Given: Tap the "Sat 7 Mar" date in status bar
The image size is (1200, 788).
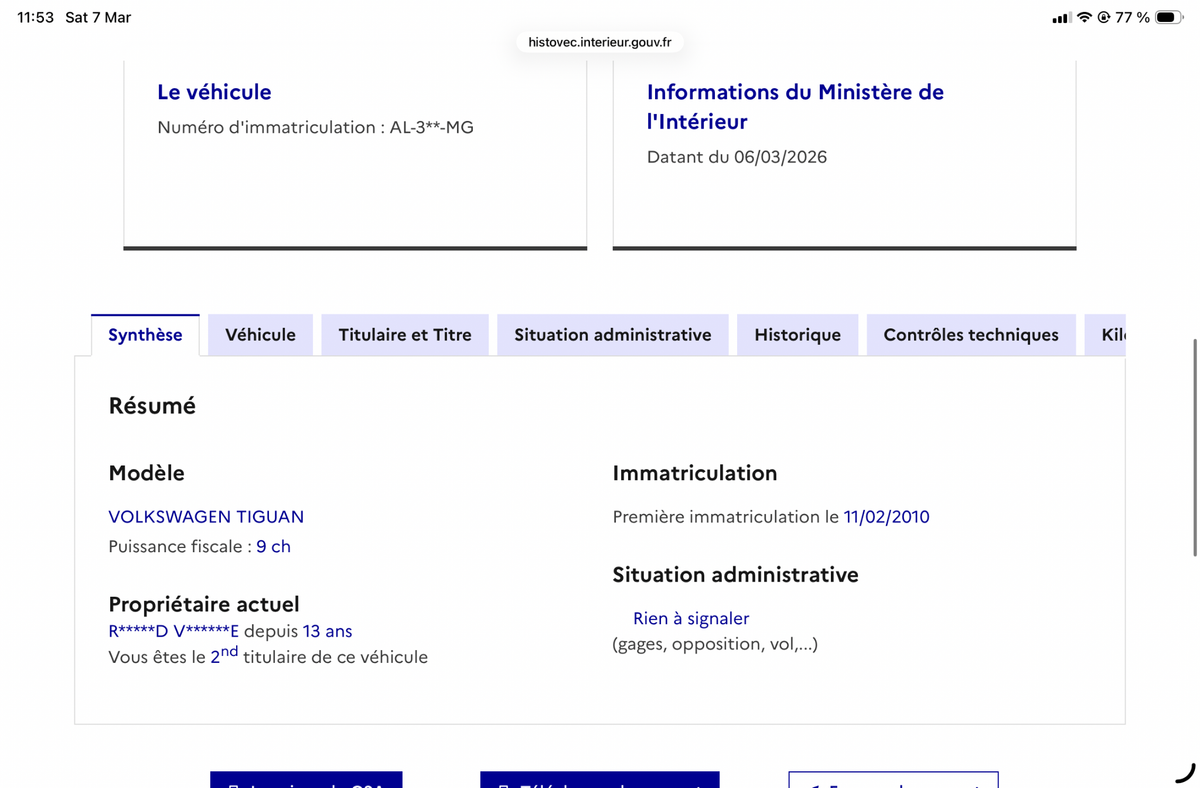Looking at the screenshot, I should pyautogui.click(x=98, y=18).
